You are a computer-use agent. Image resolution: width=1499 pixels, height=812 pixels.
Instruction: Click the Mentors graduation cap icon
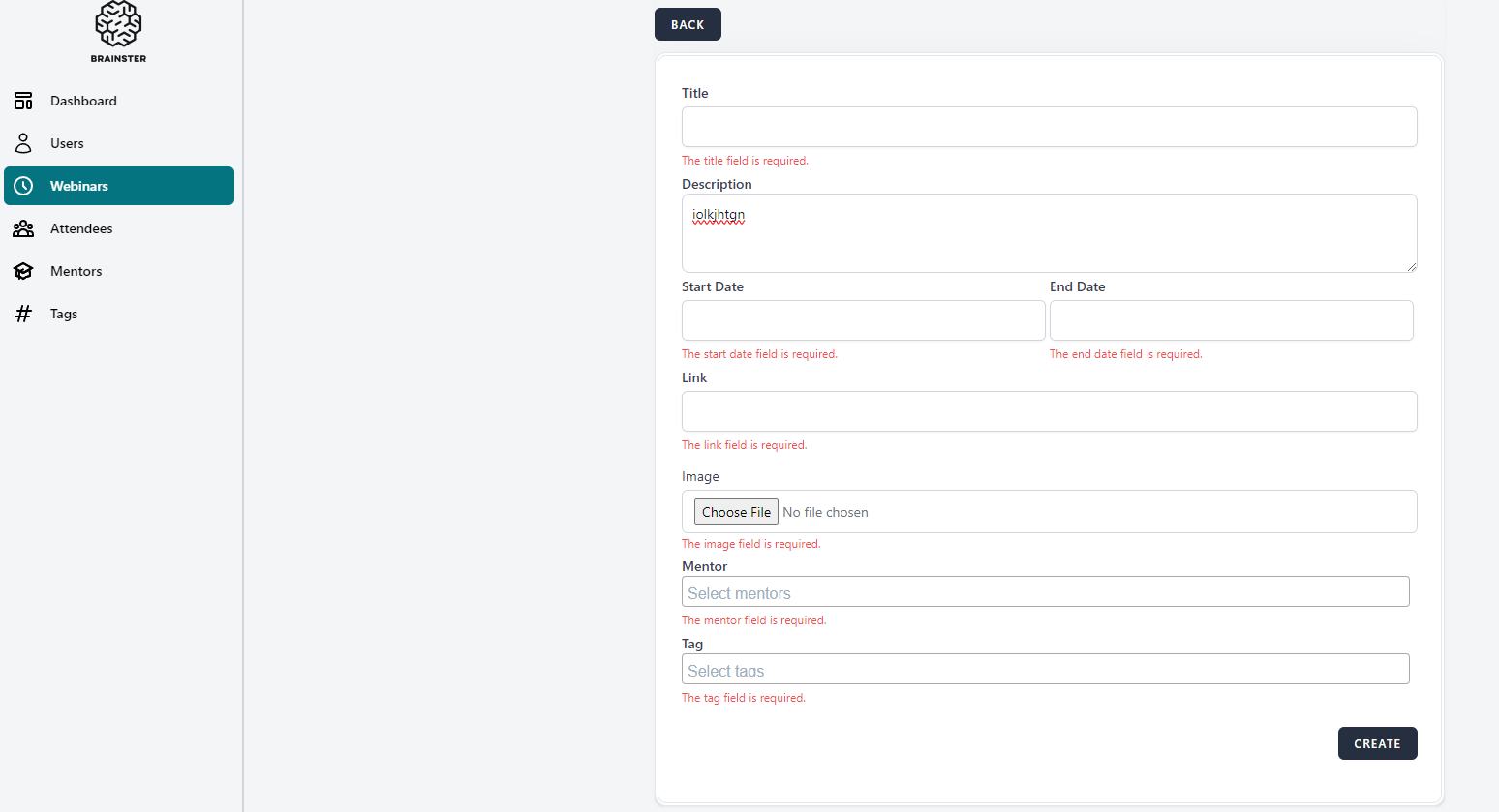click(23, 271)
